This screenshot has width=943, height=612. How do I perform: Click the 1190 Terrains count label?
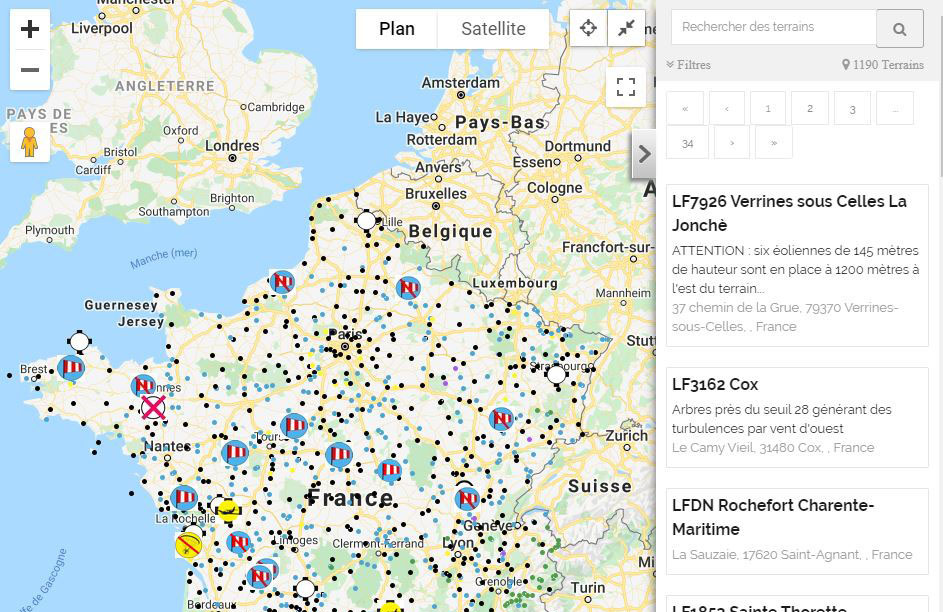(883, 65)
